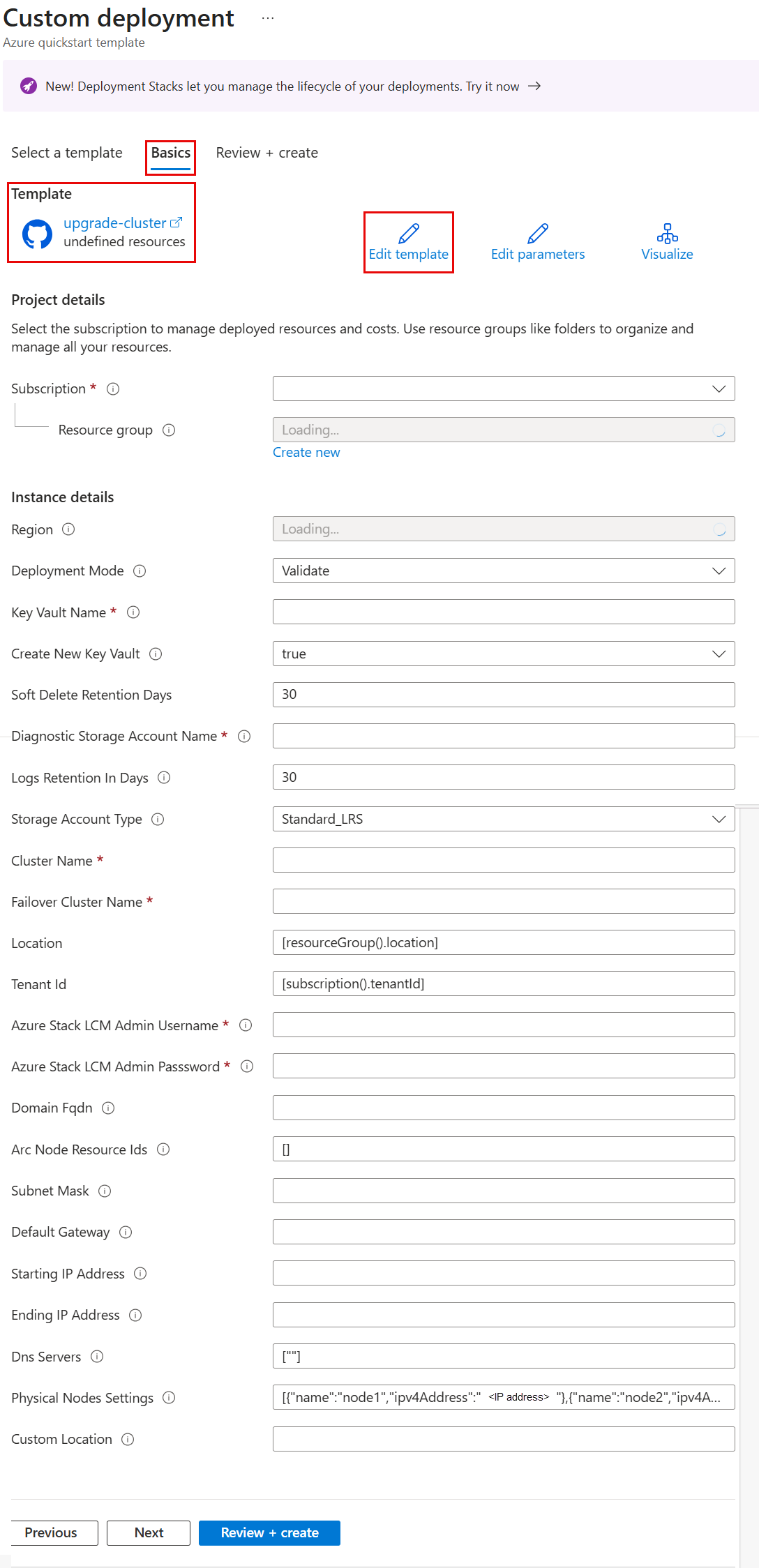Click the info icon next to Deployment Mode

140,571
